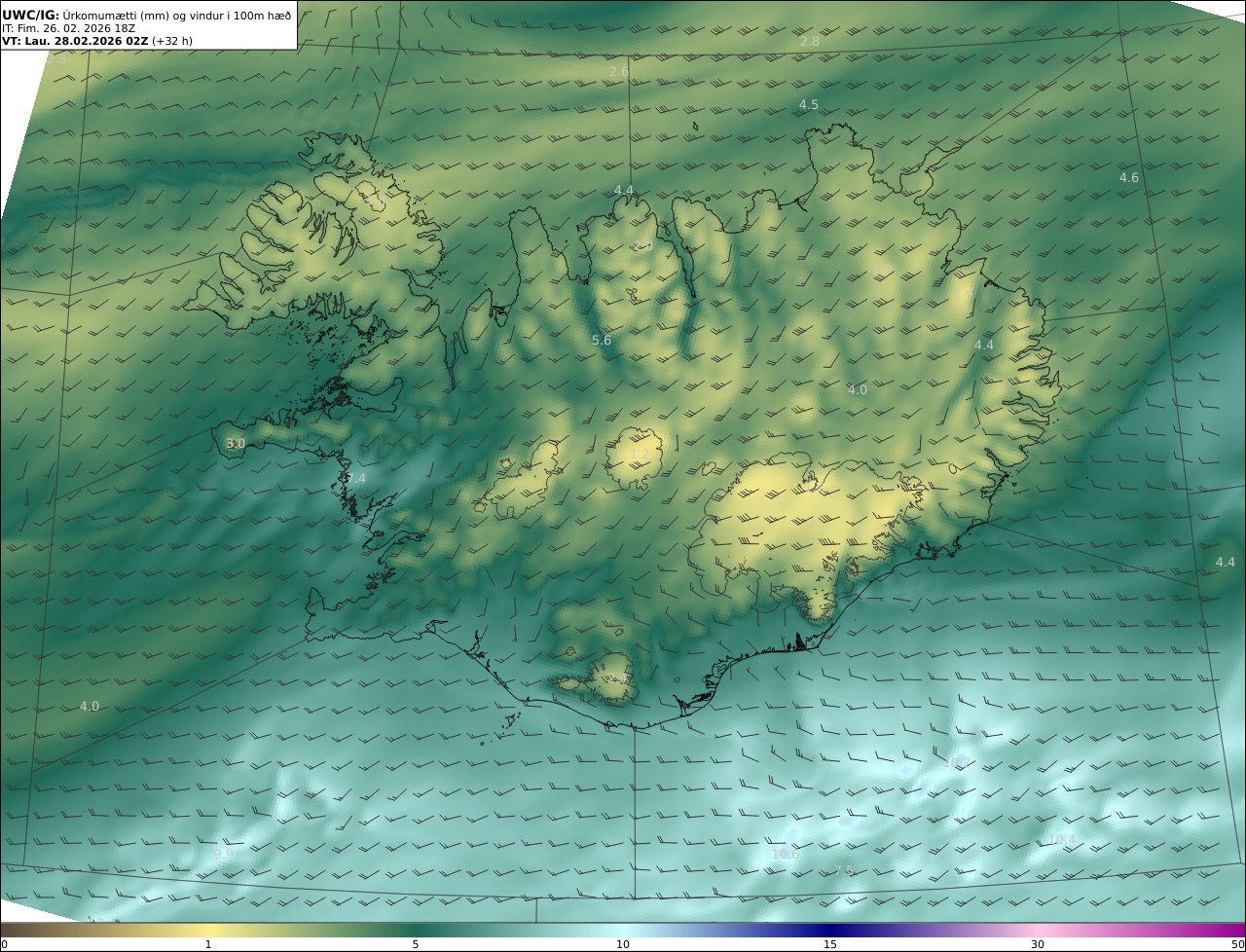Image resolution: width=1246 pixels, height=952 pixels.
Task: Click the '4.6' value label
Action: pos(1128,178)
